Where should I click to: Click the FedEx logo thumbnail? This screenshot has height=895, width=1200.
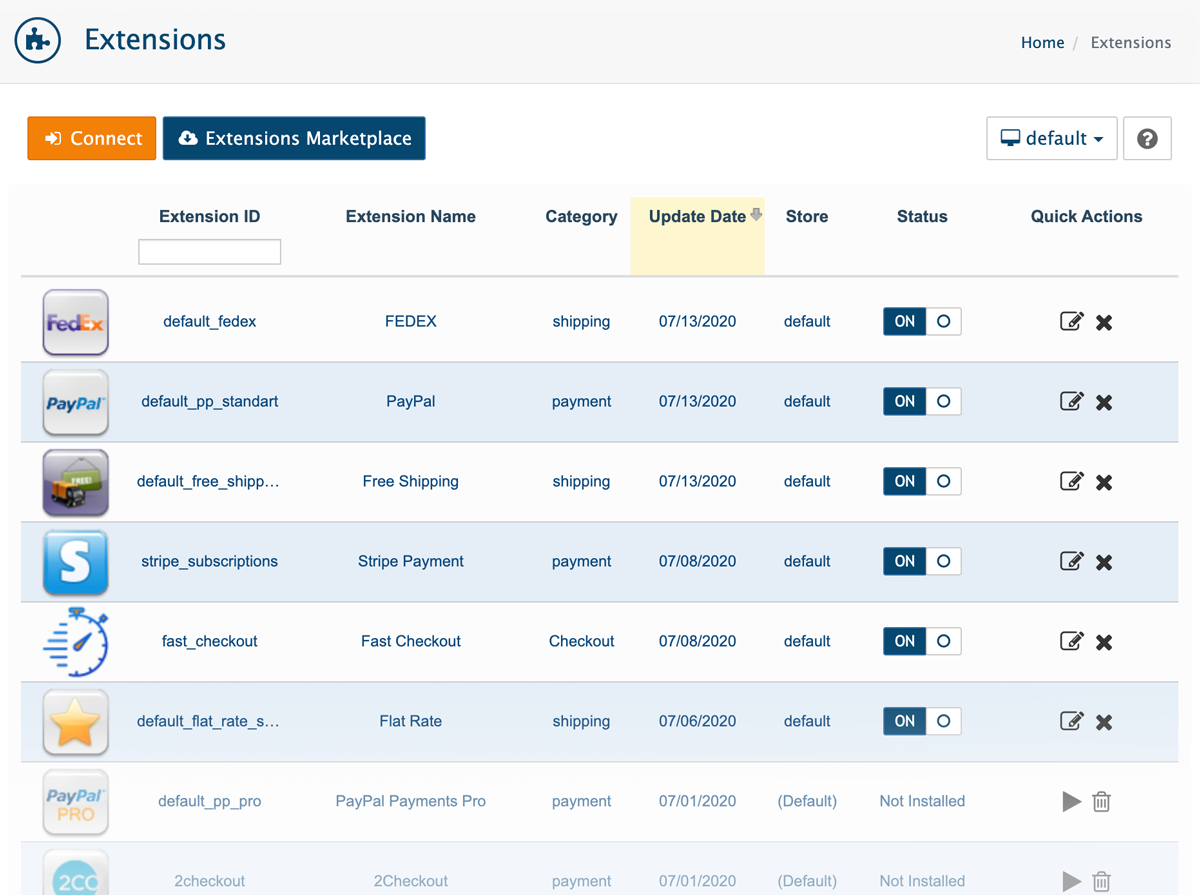point(76,322)
